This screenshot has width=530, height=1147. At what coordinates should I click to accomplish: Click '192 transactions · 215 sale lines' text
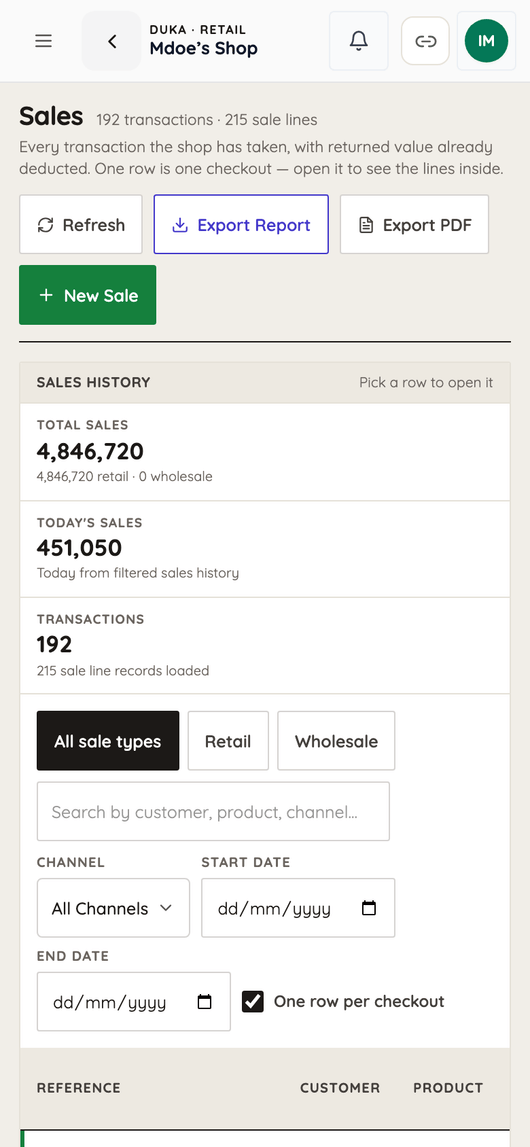[207, 120]
